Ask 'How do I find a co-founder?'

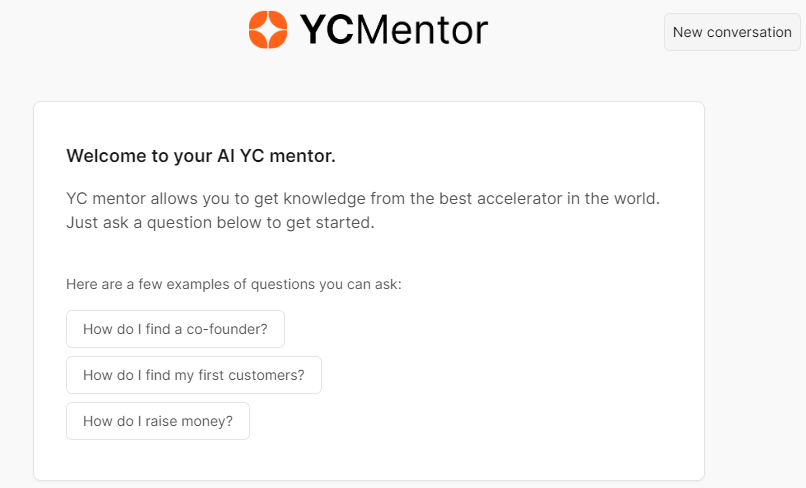tap(175, 329)
